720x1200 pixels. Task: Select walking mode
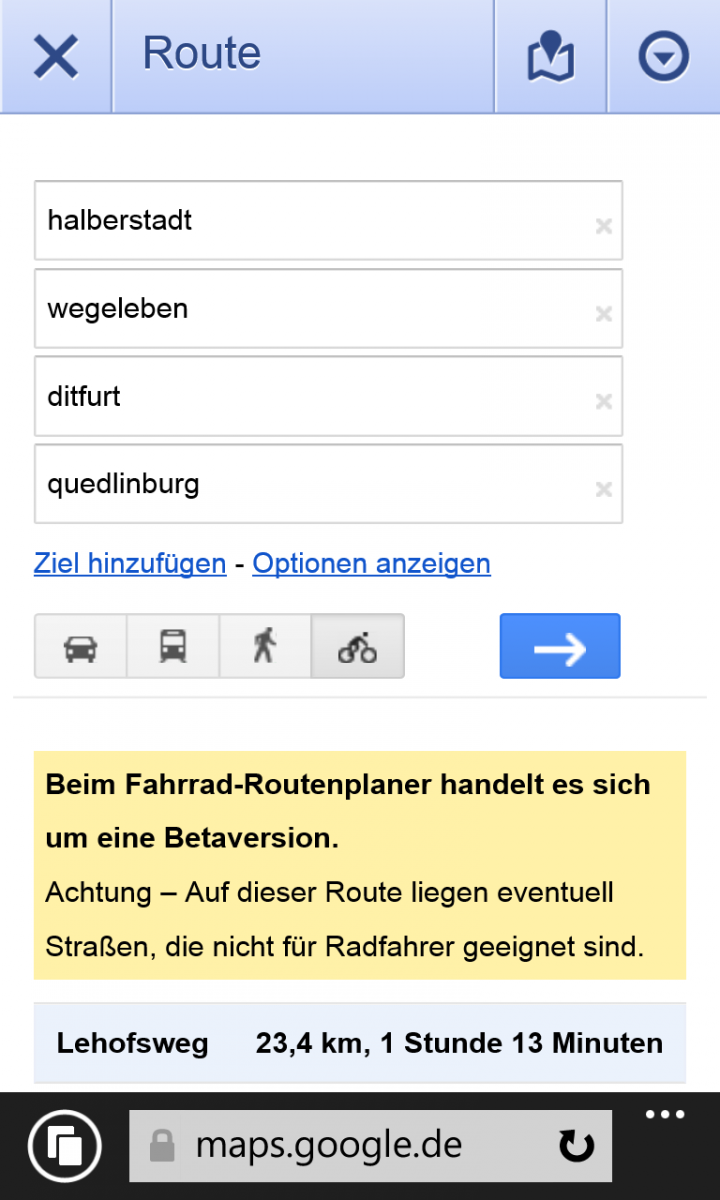[x=265, y=646]
